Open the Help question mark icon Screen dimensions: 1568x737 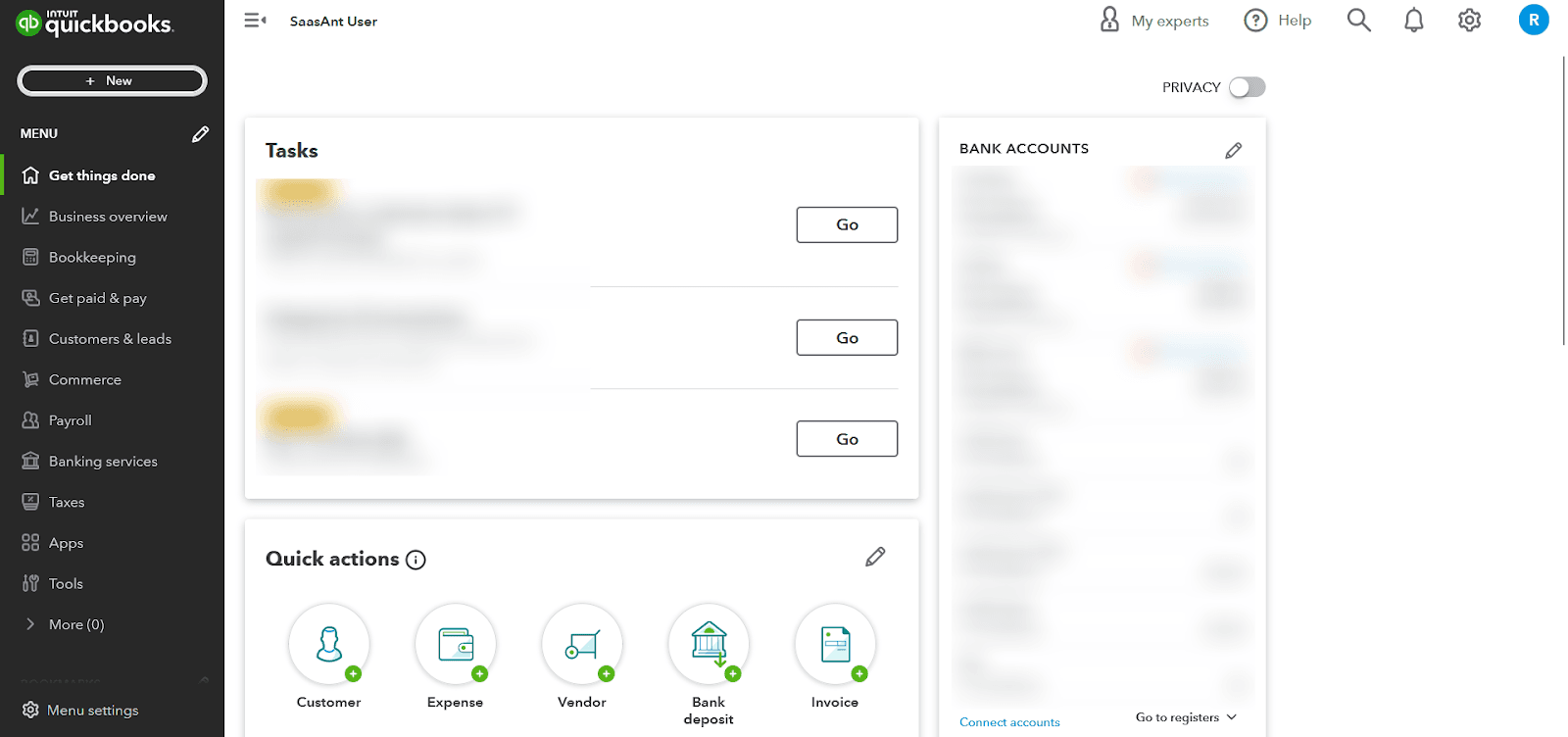pyautogui.click(x=1255, y=21)
